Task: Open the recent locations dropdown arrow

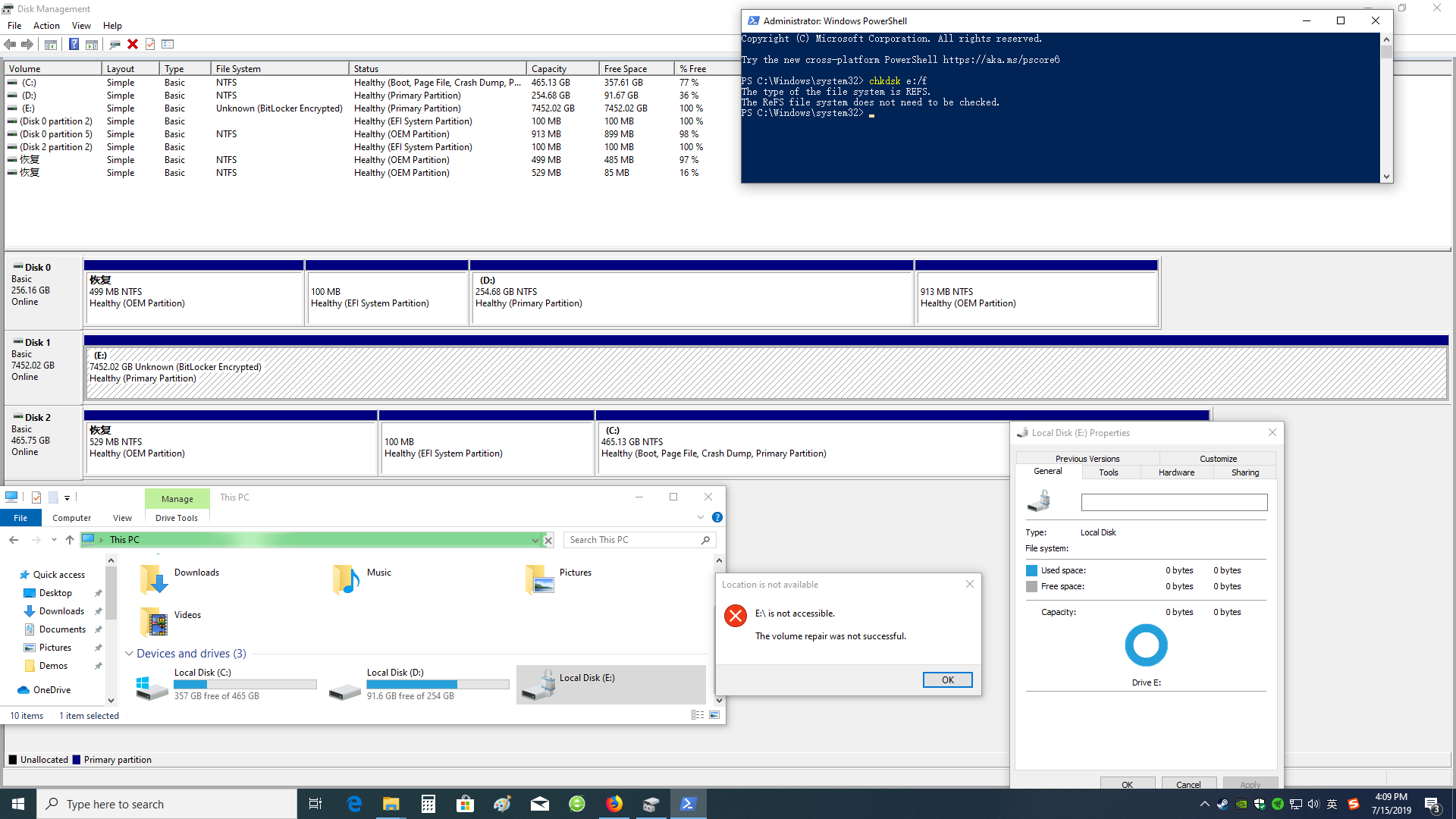Action: coord(54,540)
